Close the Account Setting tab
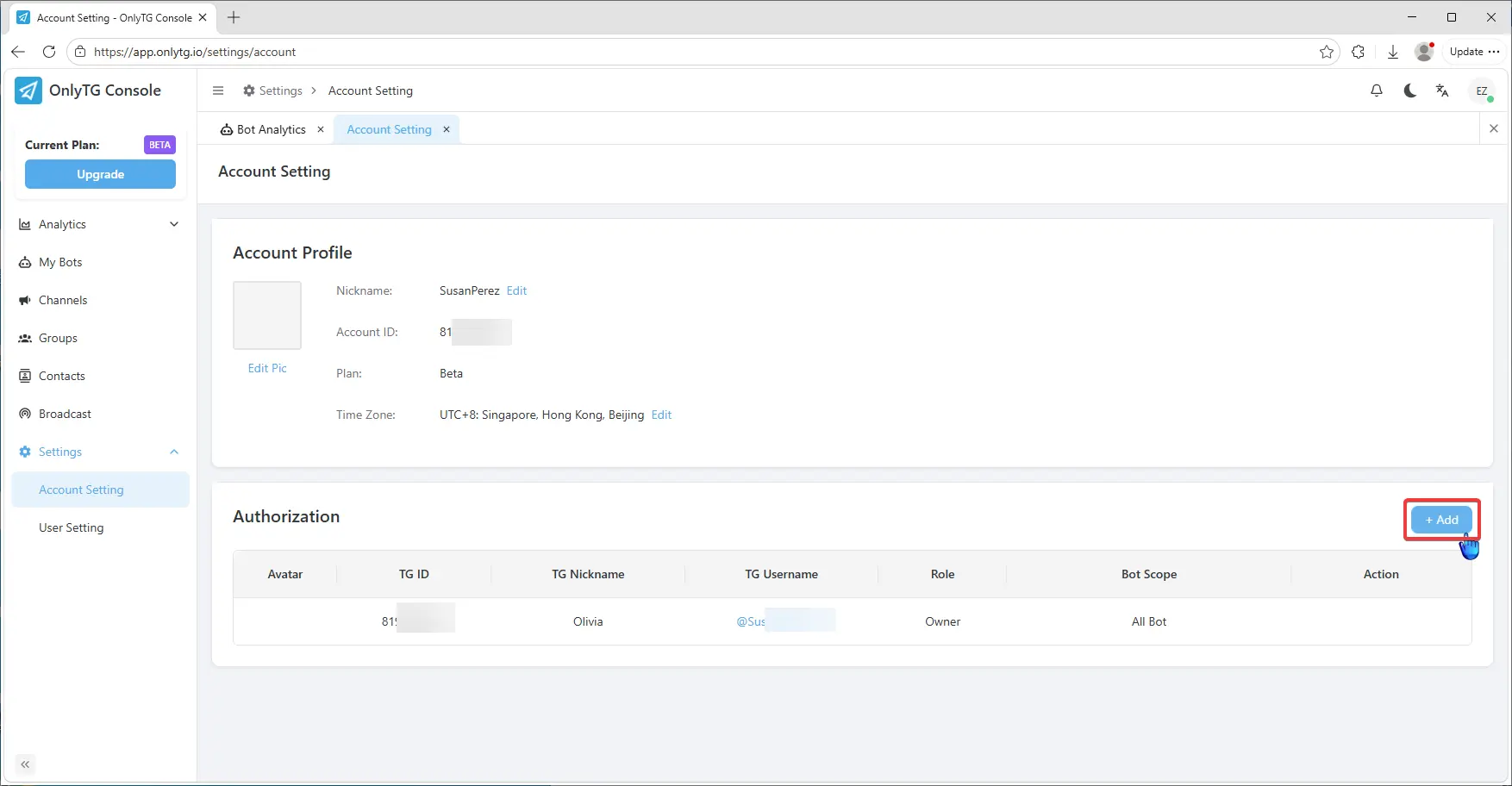 click(447, 129)
